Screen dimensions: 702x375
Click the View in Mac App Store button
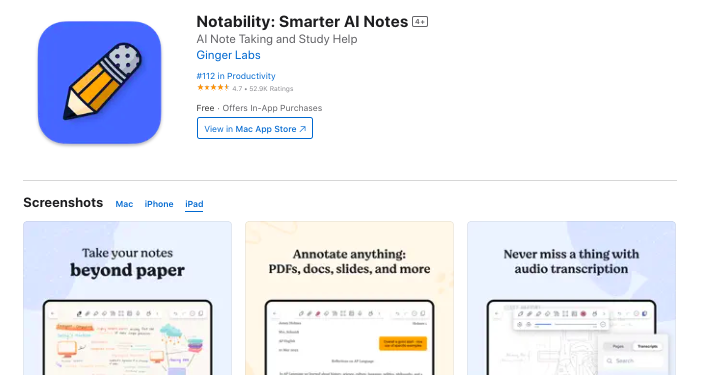(x=255, y=128)
